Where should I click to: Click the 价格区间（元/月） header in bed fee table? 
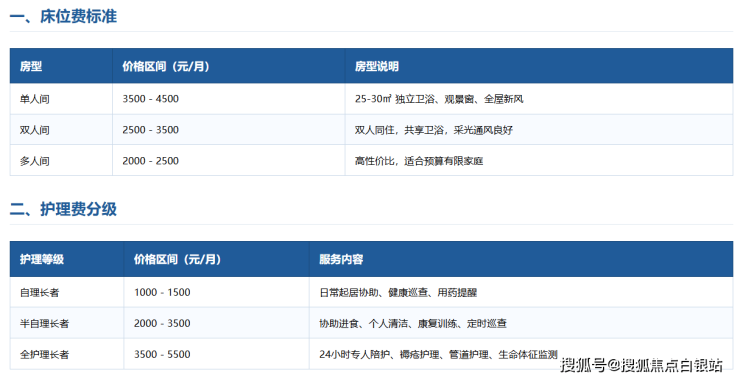[x=166, y=66]
